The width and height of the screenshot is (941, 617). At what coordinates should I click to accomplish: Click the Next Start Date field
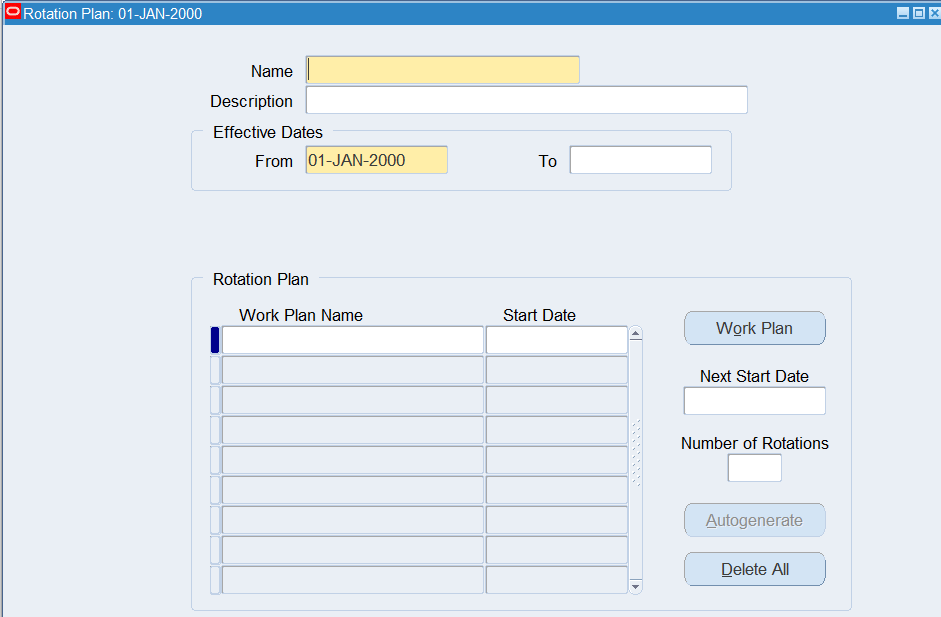point(754,401)
